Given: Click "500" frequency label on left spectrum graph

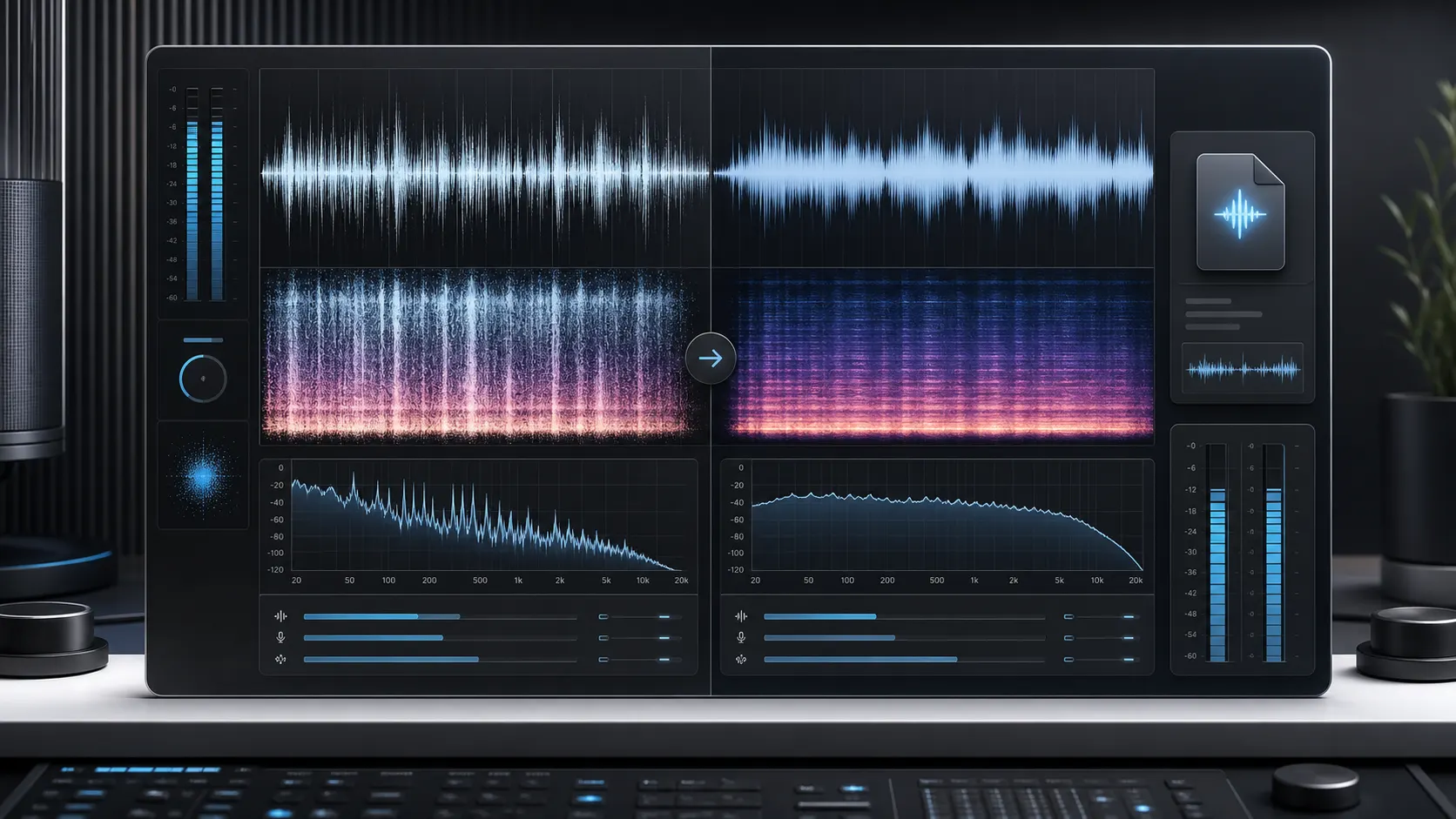Looking at the screenshot, I should [x=480, y=581].
